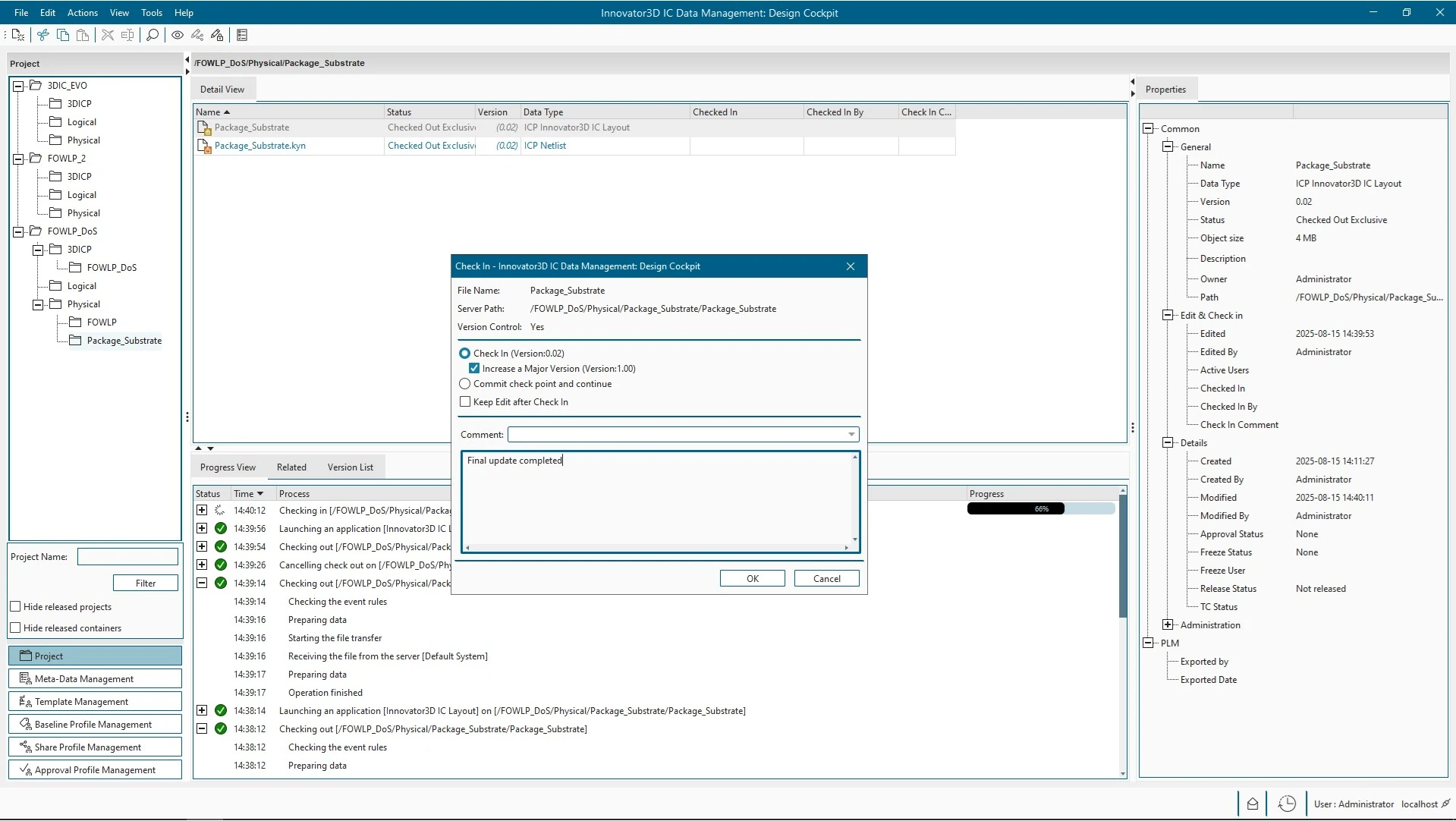Collapse the Common properties group
This screenshot has height=821, width=1456.
coord(1149,129)
